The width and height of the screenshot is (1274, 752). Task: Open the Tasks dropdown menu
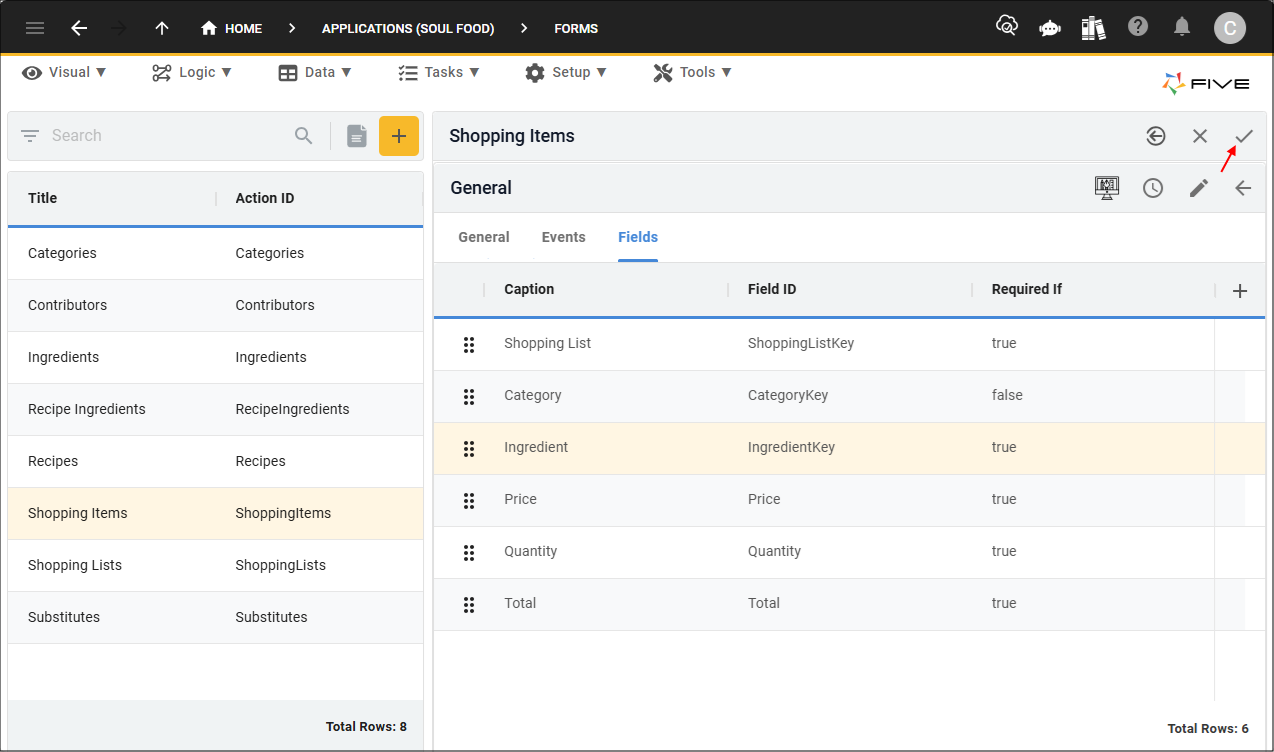pos(439,72)
